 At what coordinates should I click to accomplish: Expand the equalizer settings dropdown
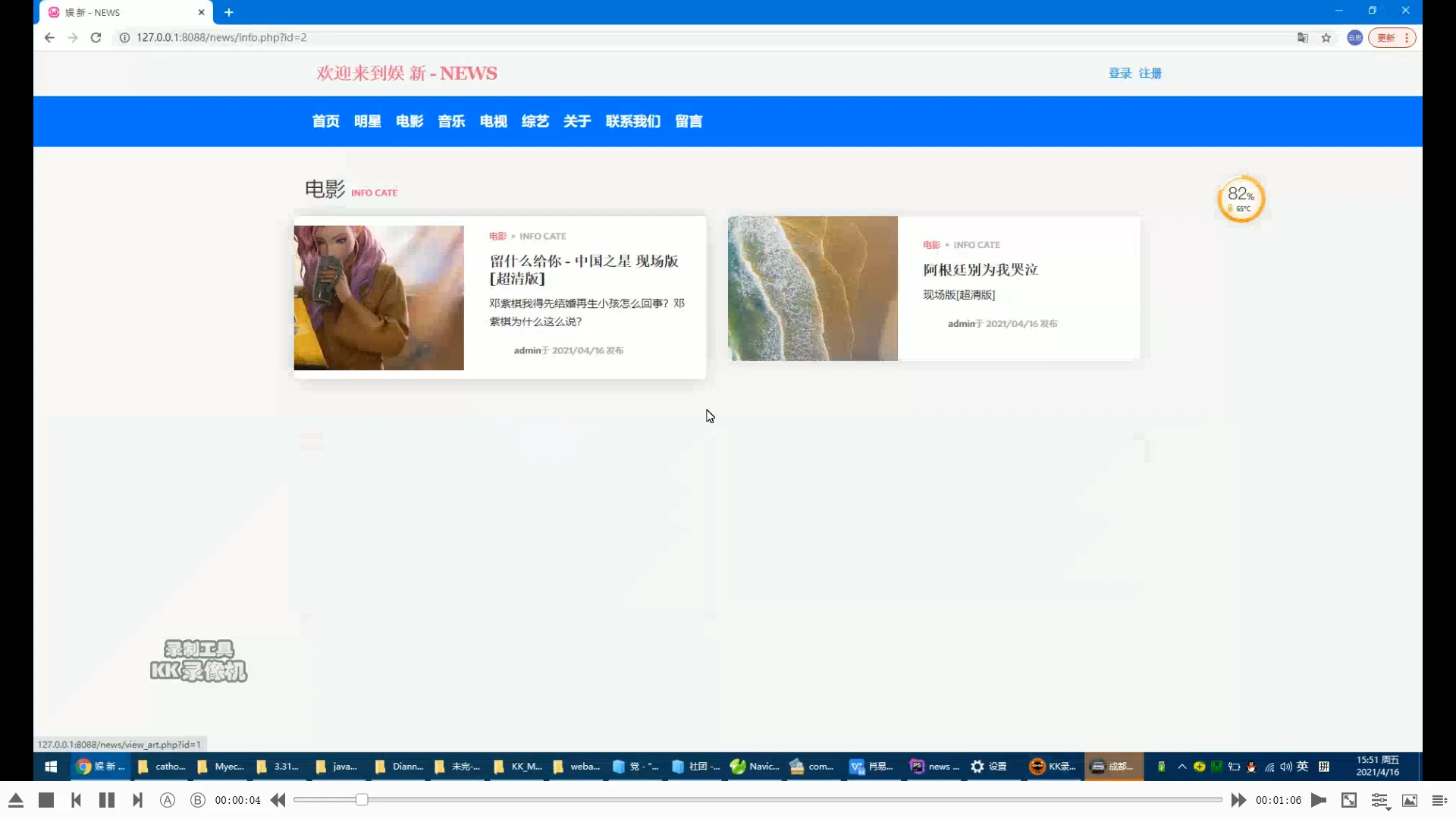(x=1380, y=802)
